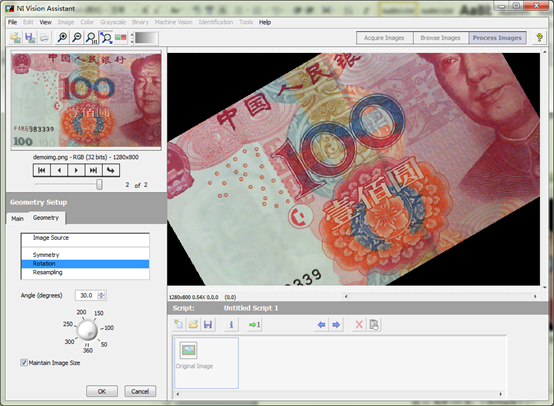Open the View menu
This screenshot has width=554, height=406.
pos(46,22)
